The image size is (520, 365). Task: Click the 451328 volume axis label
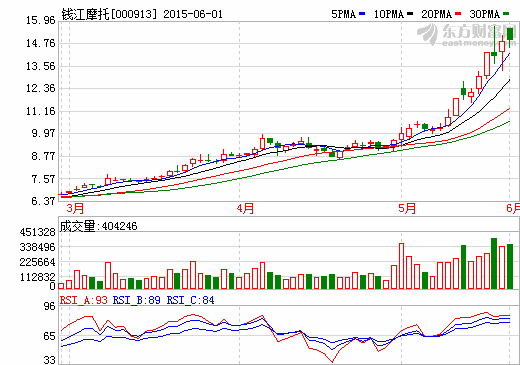tap(38, 232)
